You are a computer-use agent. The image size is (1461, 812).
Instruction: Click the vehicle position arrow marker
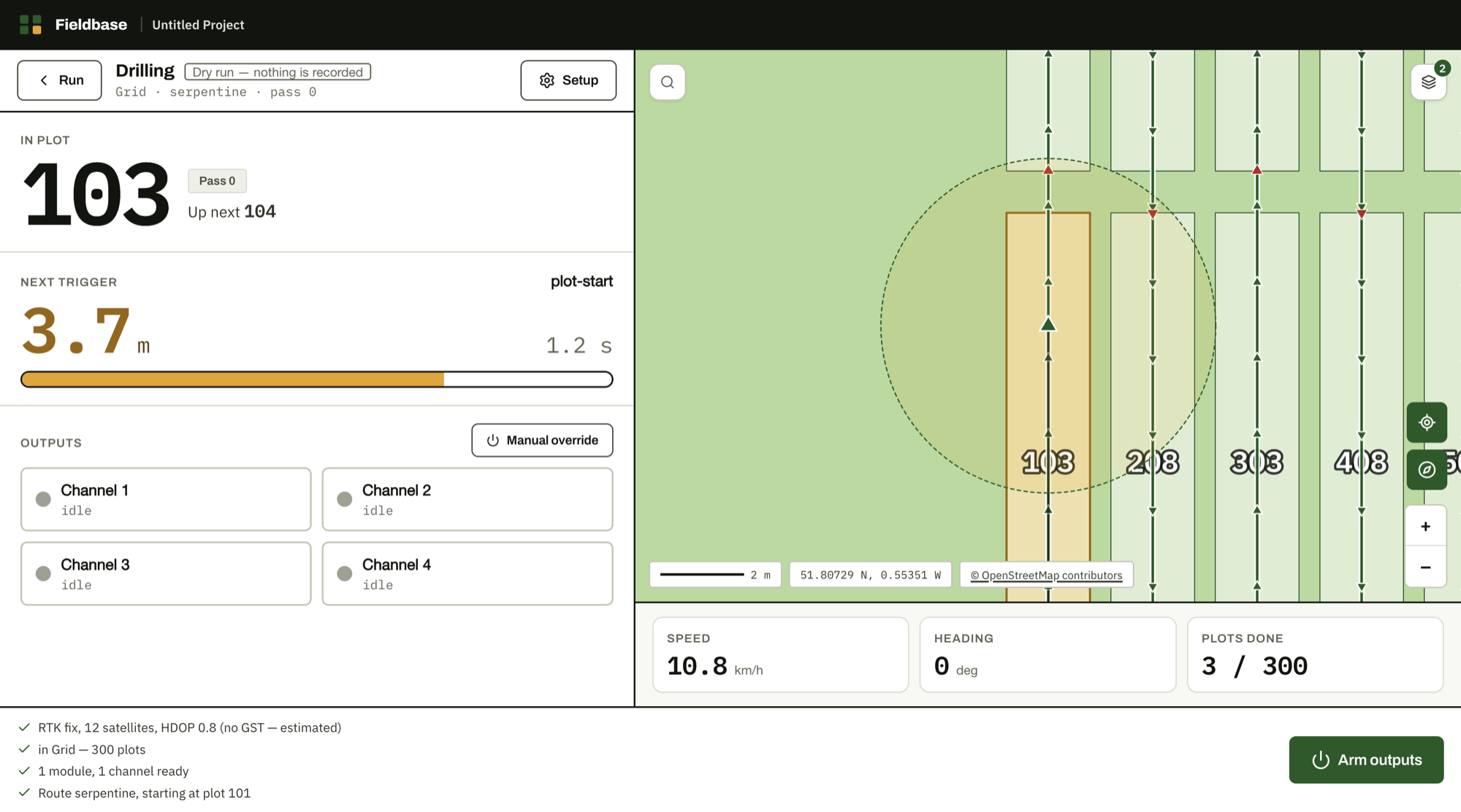point(1048,324)
